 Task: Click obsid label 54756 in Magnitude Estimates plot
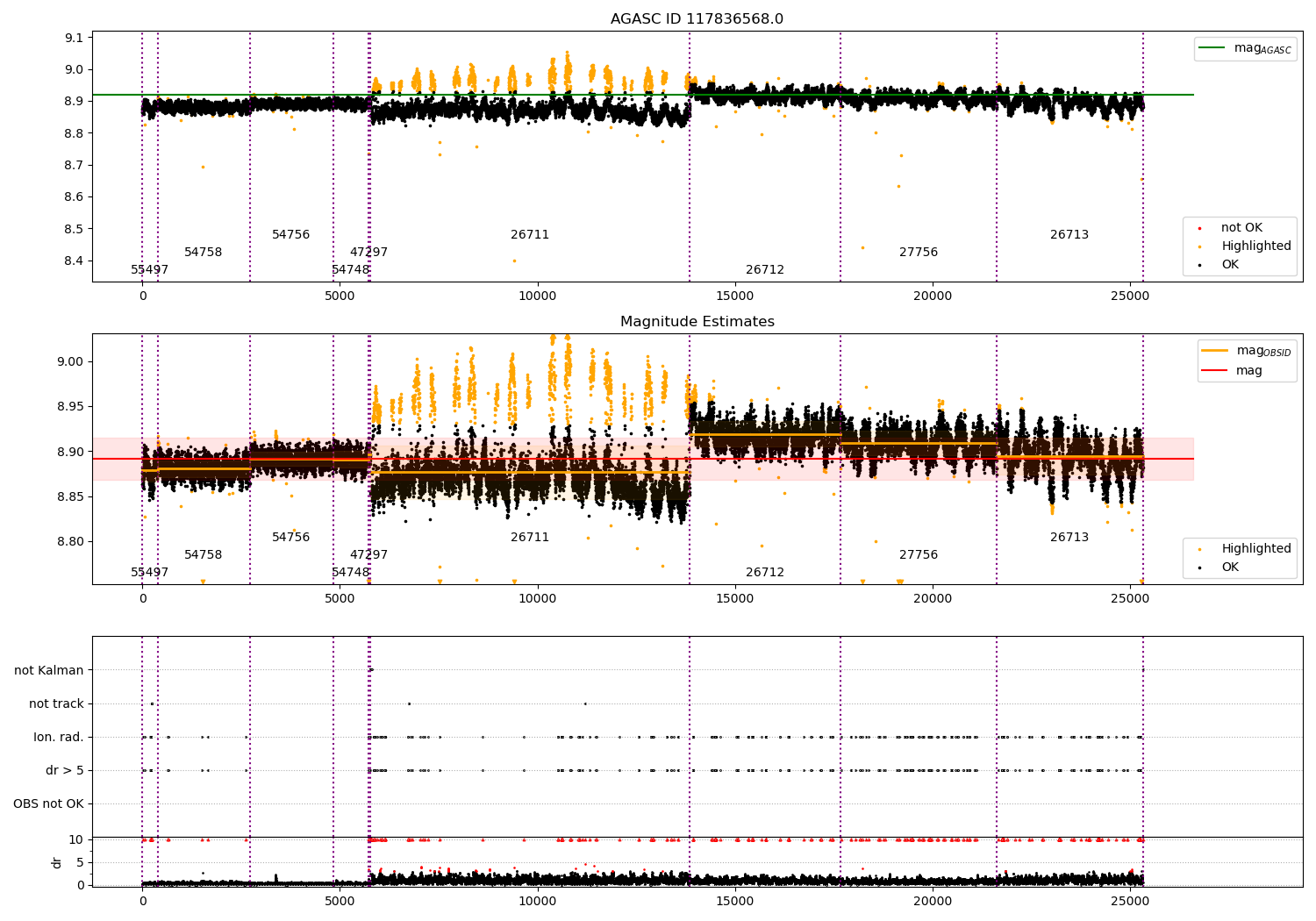coord(290,538)
